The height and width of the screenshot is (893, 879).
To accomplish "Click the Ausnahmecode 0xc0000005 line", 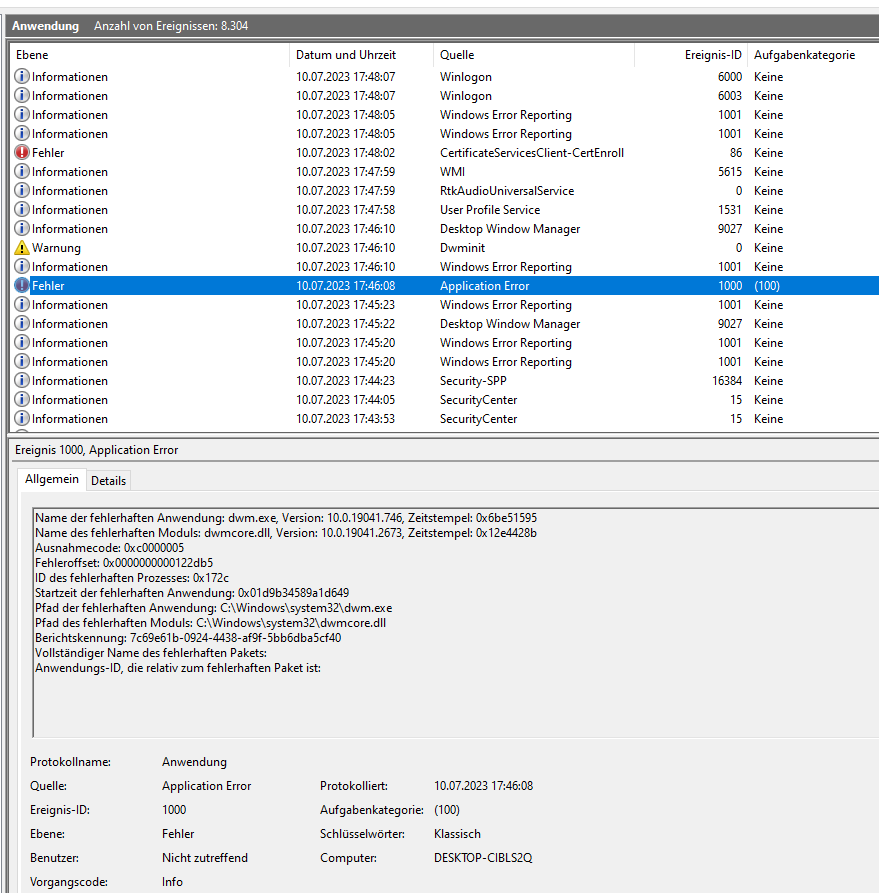I will coord(109,548).
